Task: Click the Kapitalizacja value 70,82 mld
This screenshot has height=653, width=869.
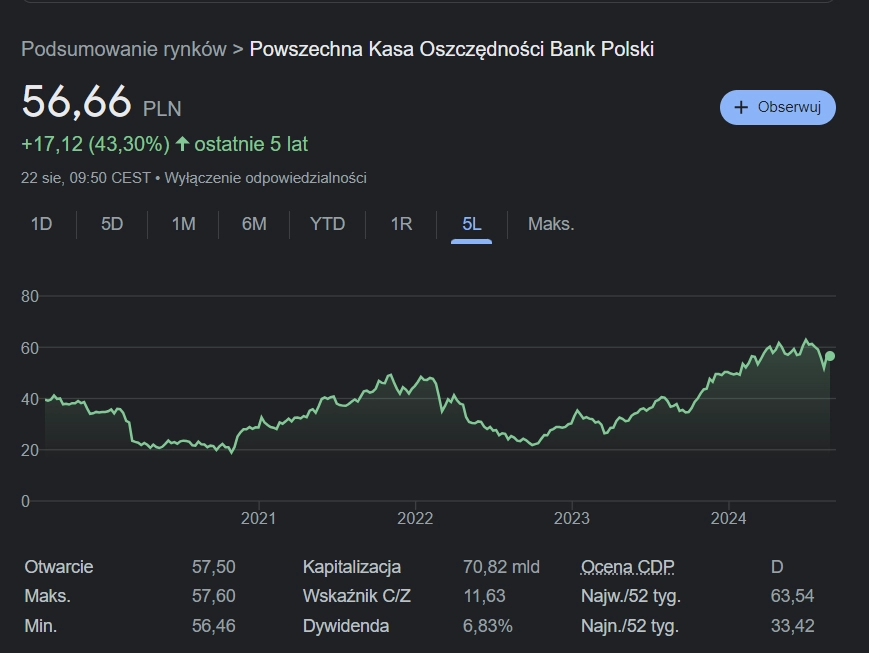Action: pos(501,567)
